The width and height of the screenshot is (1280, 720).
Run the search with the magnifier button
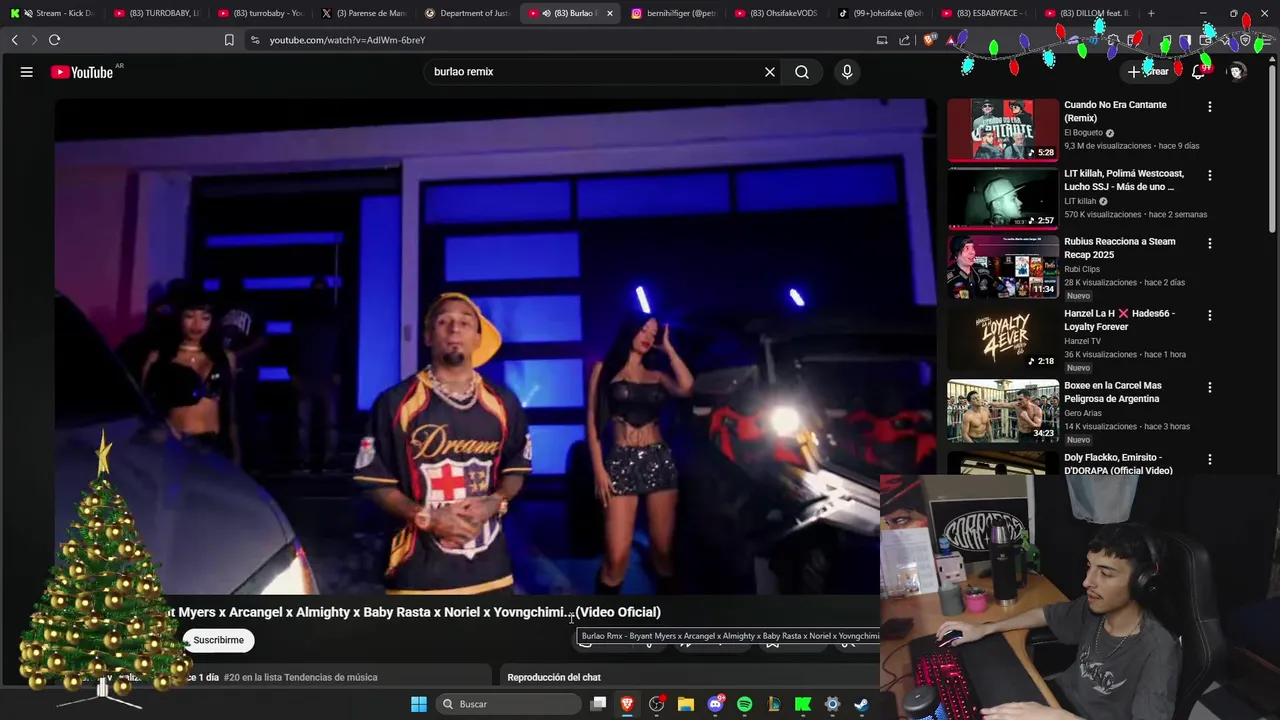(x=802, y=72)
